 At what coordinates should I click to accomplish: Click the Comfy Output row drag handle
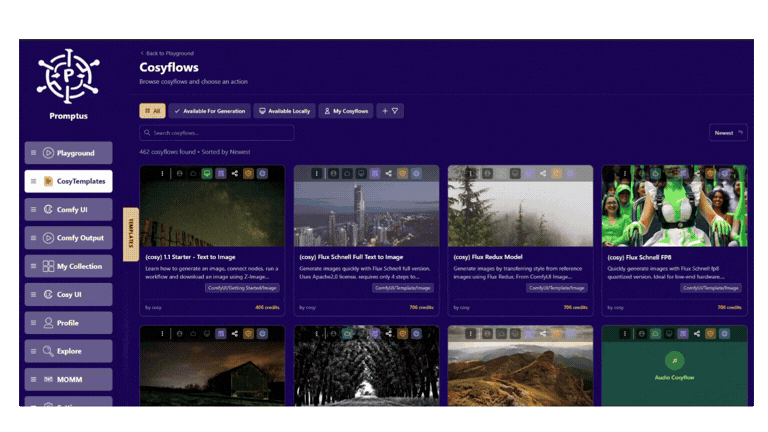(33, 238)
